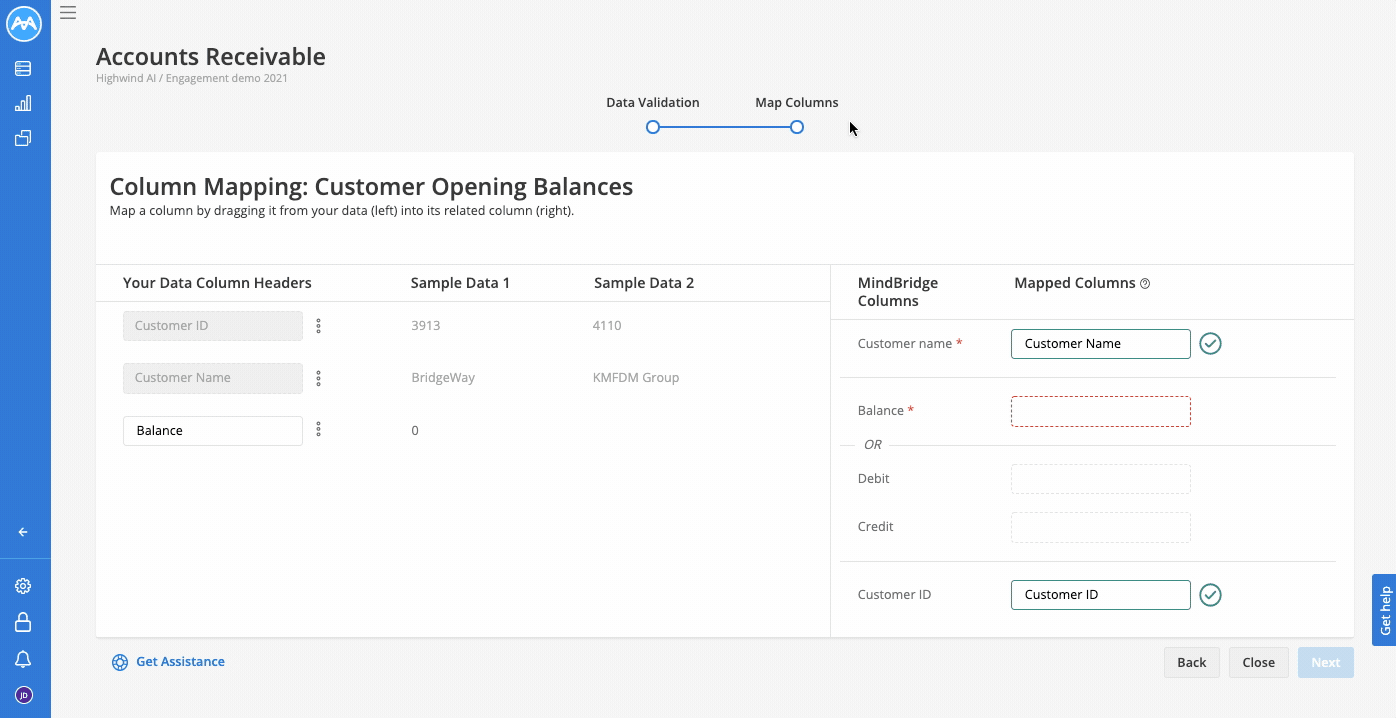
Task: Click the Close button
Action: (1259, 663)
